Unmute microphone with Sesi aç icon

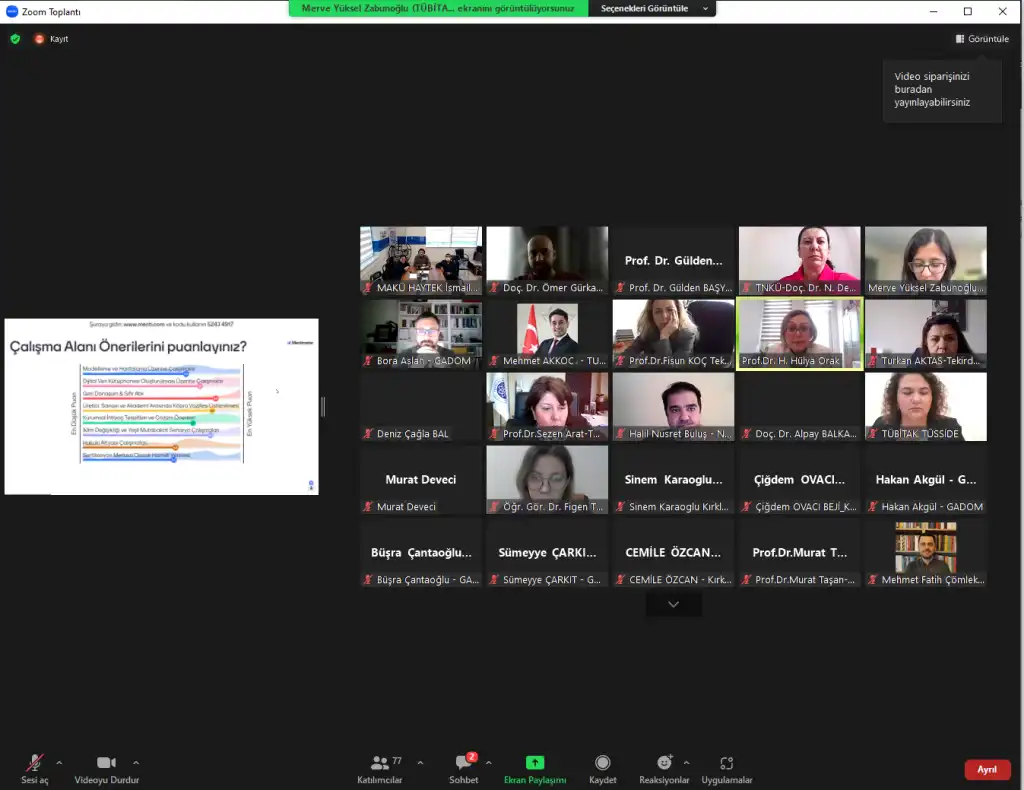point(35,763)
